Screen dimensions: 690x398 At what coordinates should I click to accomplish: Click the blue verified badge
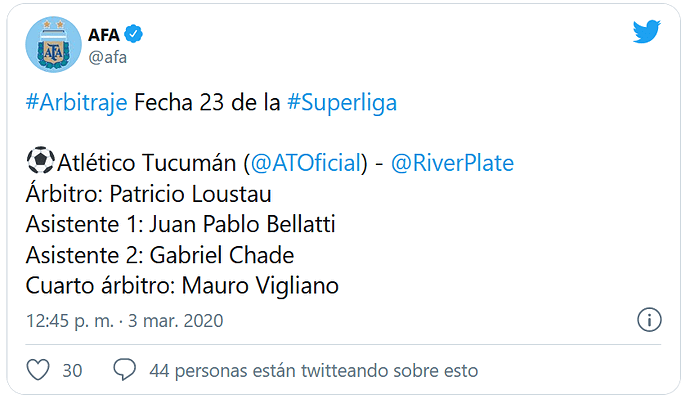[133, 34]
